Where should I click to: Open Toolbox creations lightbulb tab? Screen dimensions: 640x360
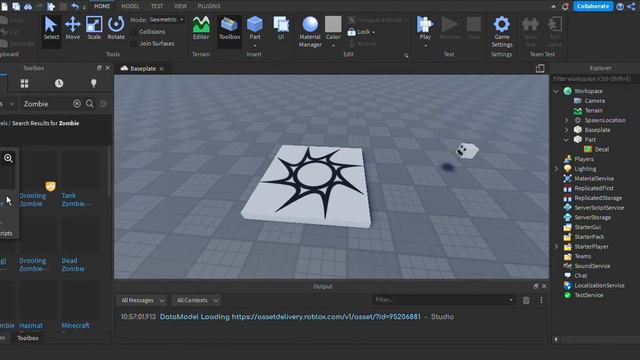point(93,84)
